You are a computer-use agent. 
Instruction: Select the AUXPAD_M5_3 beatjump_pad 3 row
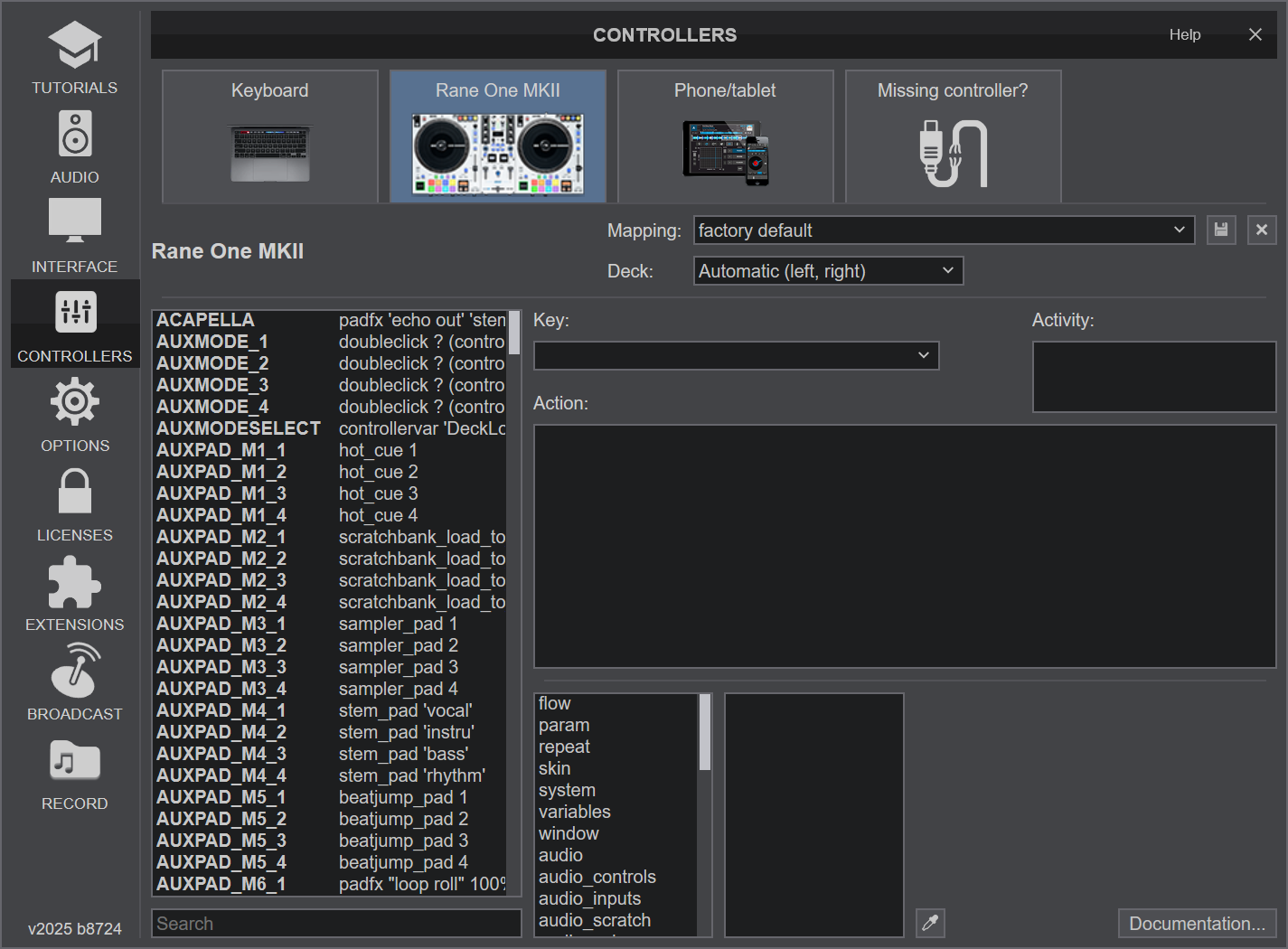[x=331, y=841]
